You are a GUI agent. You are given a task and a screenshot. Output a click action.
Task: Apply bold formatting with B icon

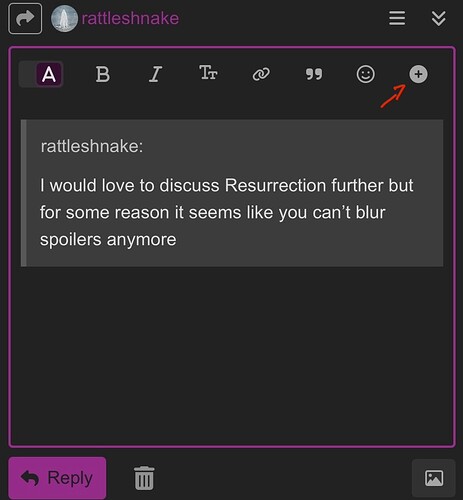click(x=102, y=74)
